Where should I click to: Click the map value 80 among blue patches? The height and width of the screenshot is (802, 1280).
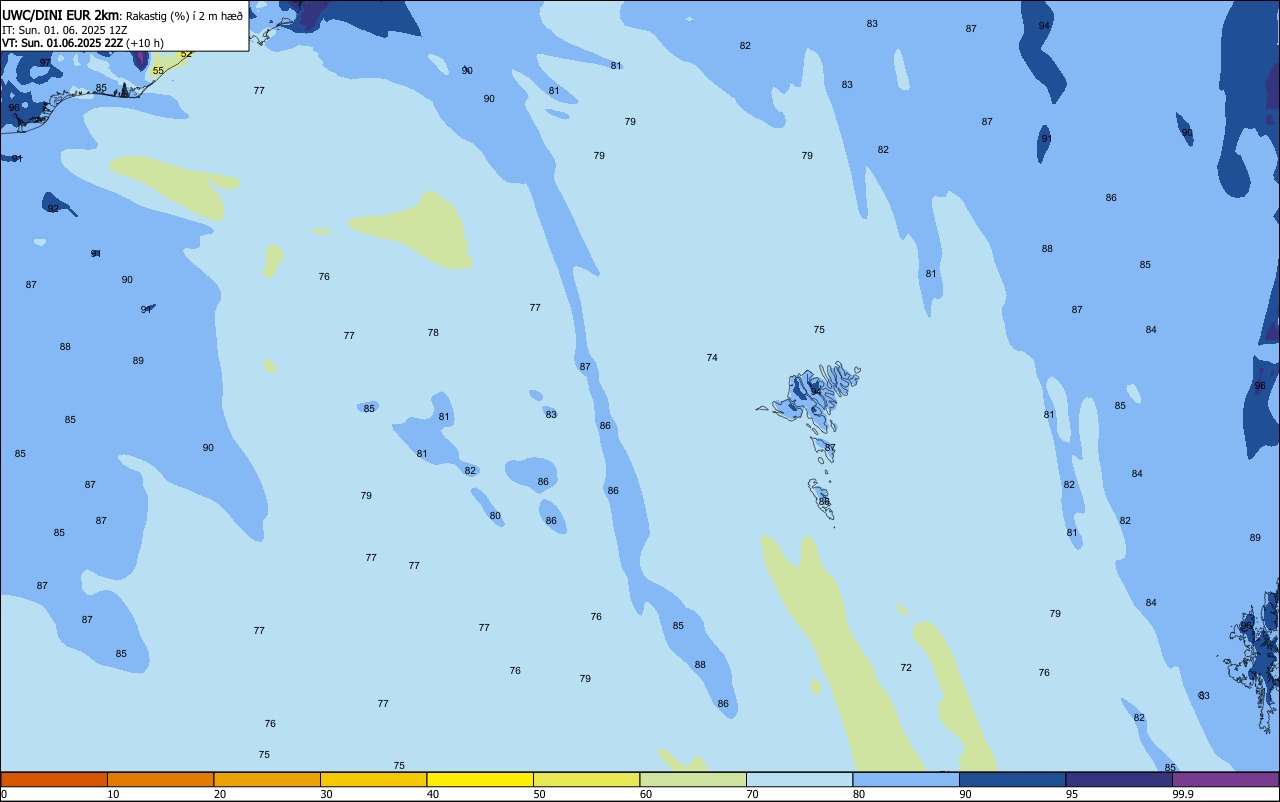(x=495, y=515)
